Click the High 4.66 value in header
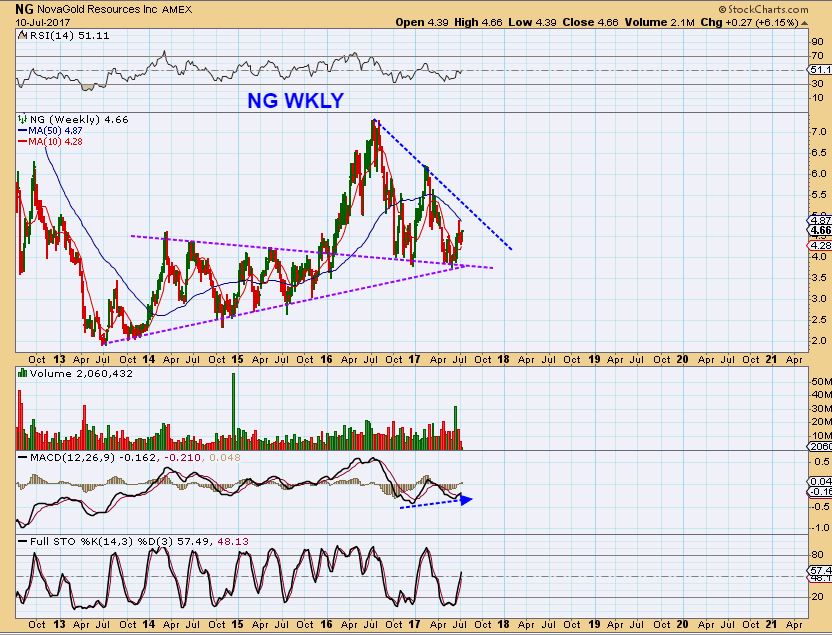 click(478, 22)
